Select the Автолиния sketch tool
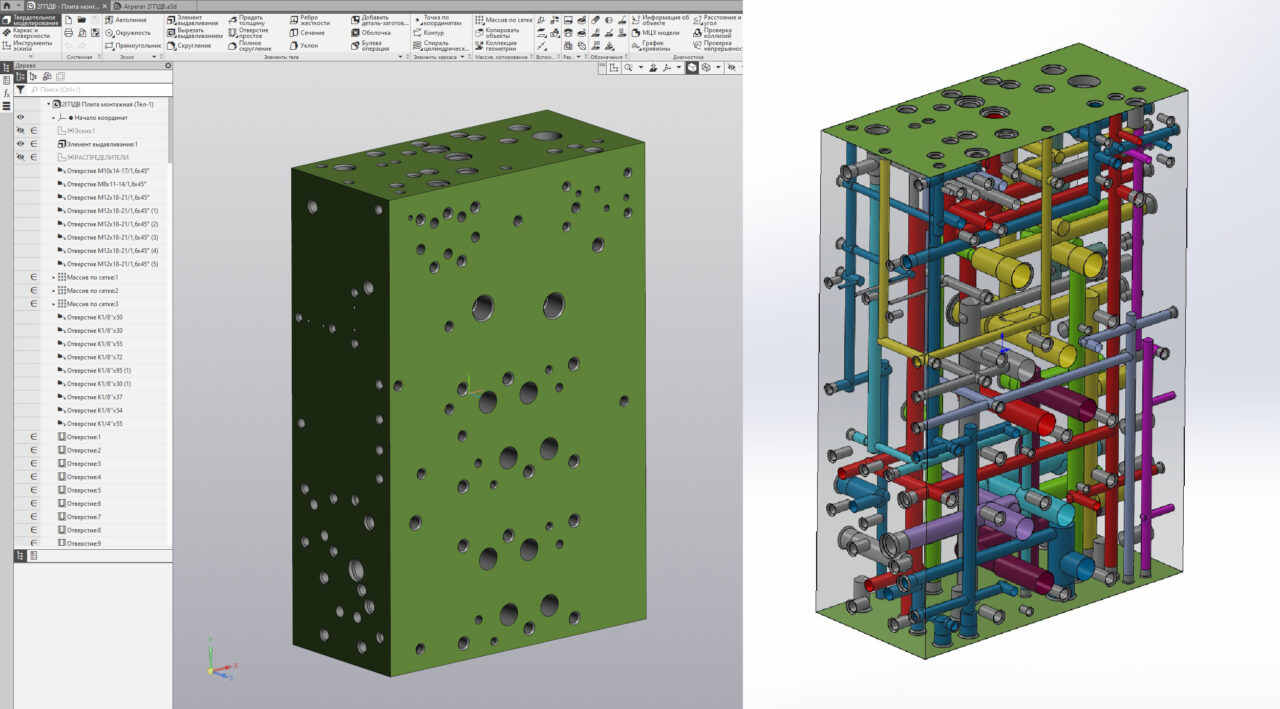1280x709 pixels. coord(125,20)
